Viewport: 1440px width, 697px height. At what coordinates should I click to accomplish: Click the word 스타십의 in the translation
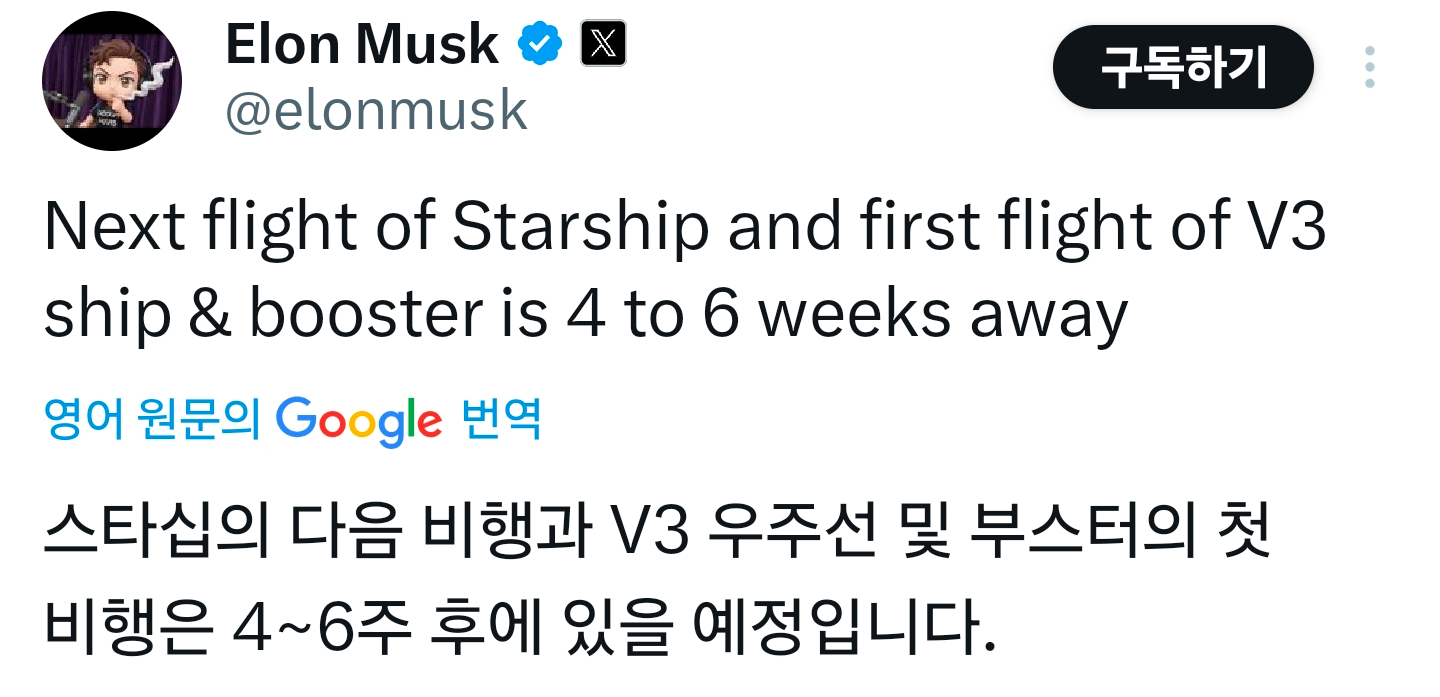click(156, 538)
